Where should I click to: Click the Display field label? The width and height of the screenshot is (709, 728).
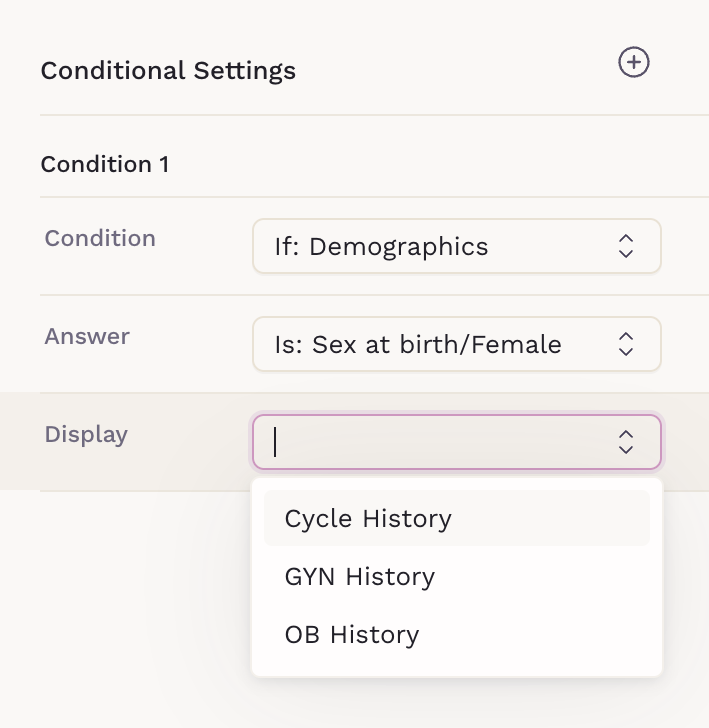point(86,434)
